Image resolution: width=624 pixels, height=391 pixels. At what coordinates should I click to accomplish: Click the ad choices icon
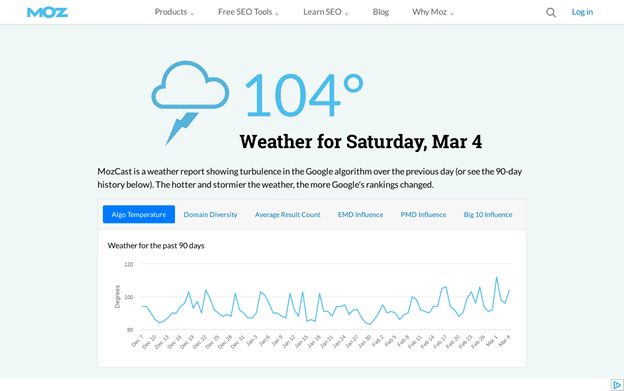point(617,385)
